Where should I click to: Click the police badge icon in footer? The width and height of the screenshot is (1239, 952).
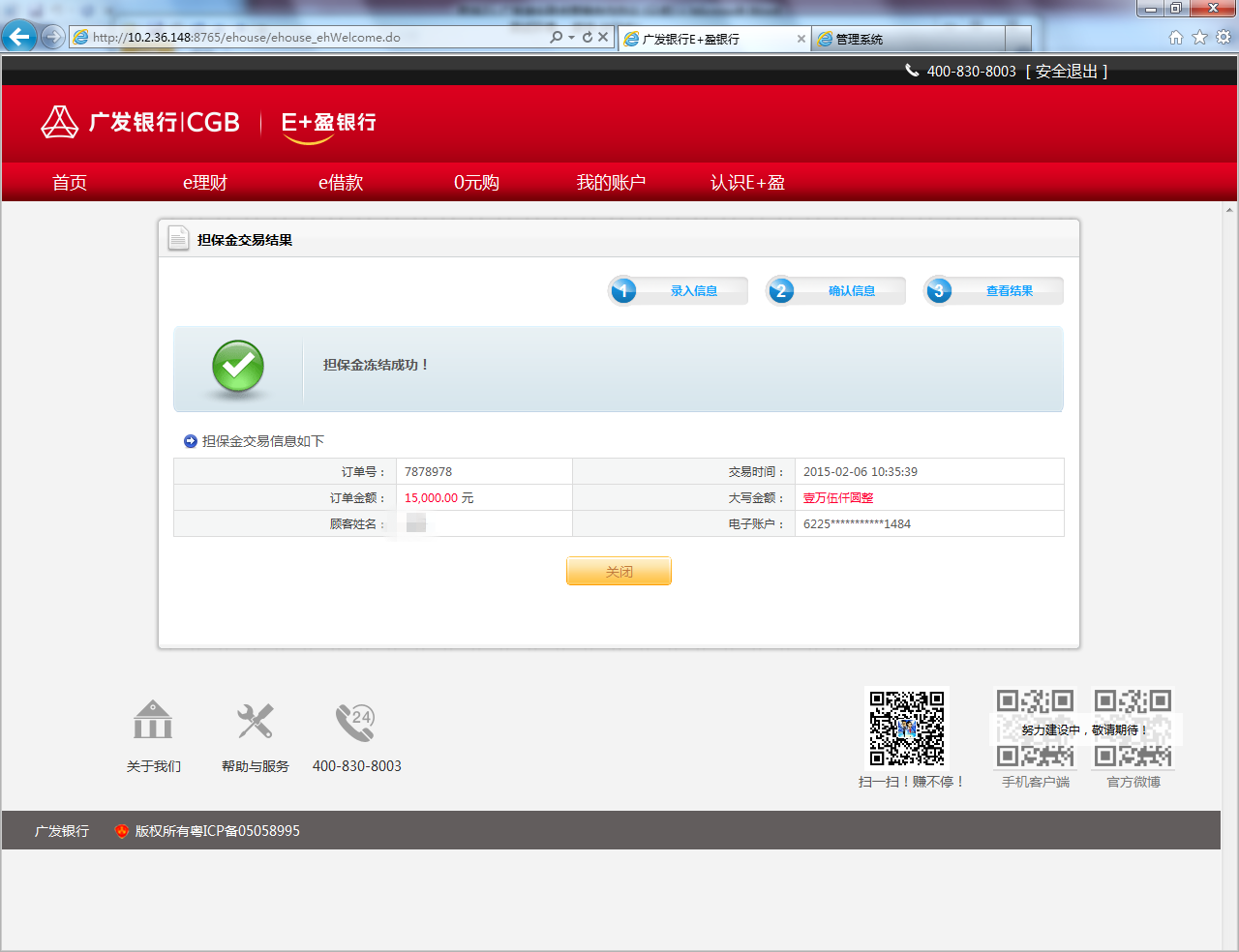point(122,831)
